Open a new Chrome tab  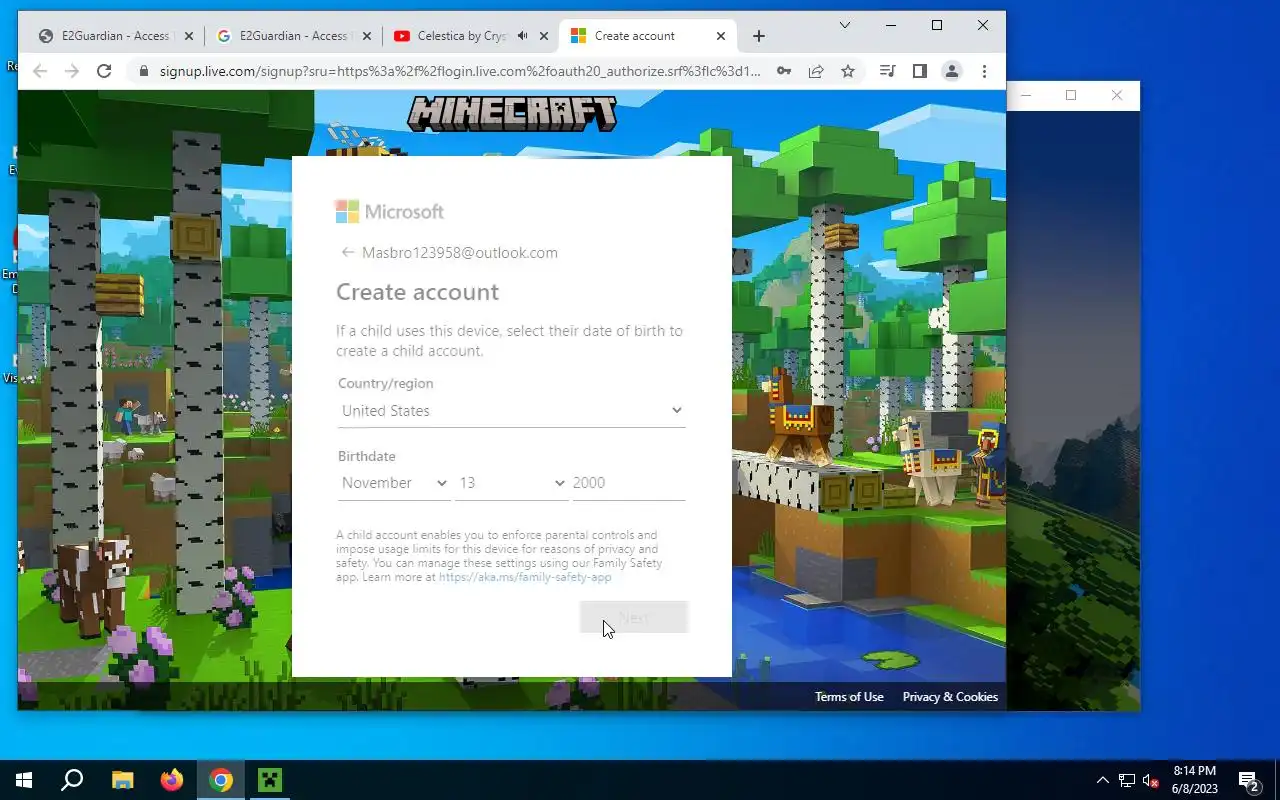pyautogui.click(x=759, y=36)
